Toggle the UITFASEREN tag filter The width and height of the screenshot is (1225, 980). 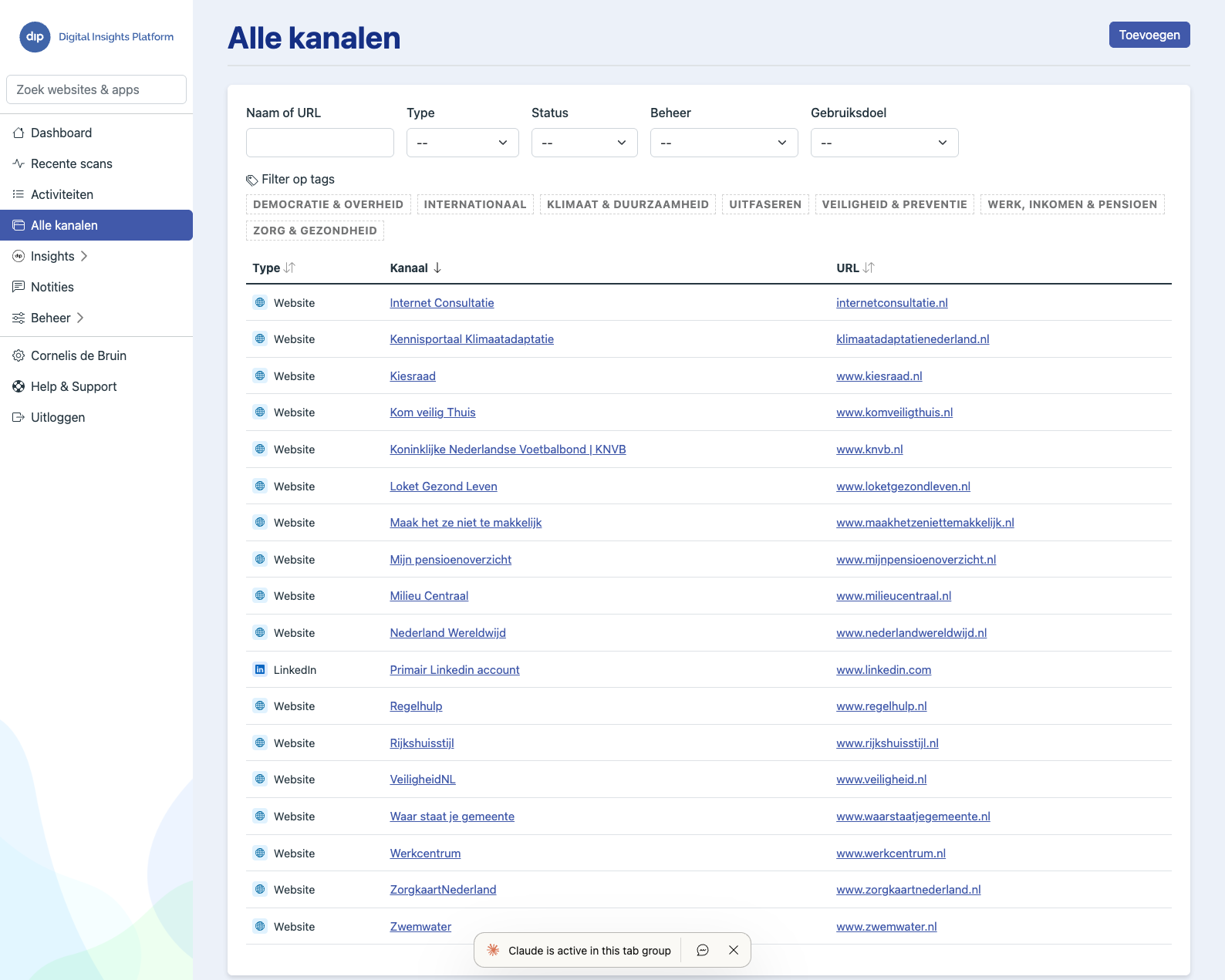[x=765, y=204]
